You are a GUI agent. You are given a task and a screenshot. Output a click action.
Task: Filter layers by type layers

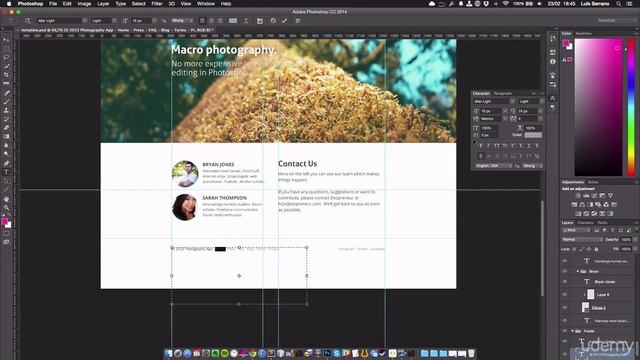tap(612, 230)
